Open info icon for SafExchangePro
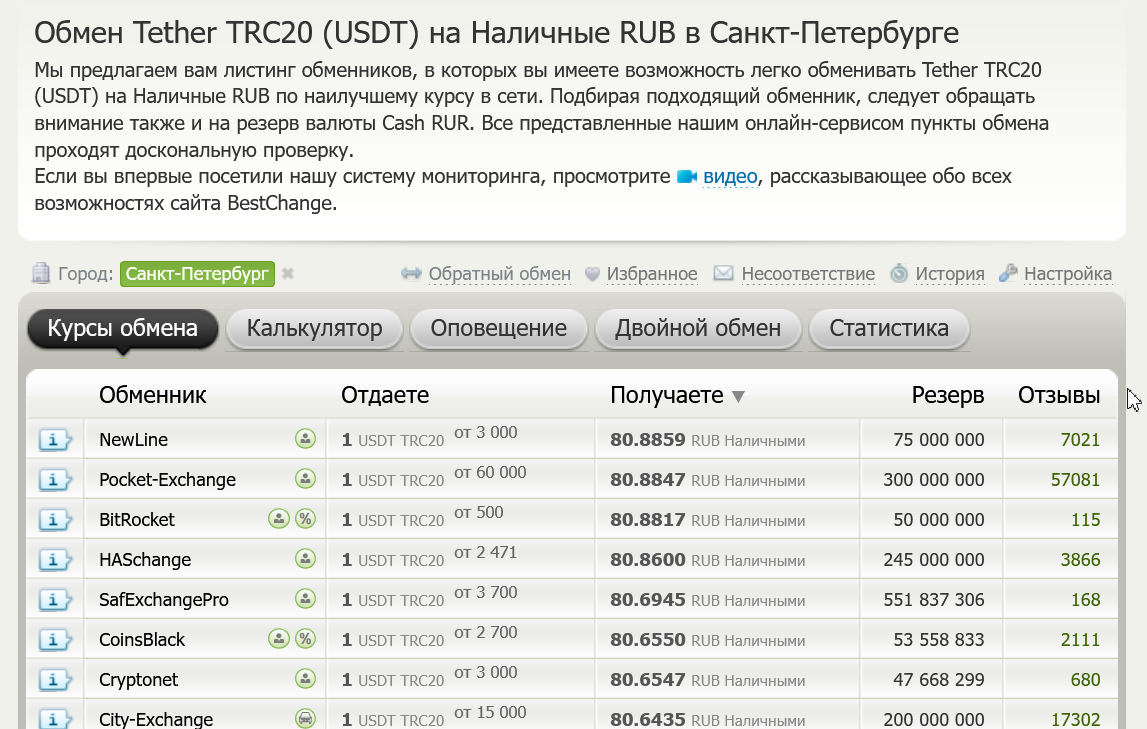This screenshot has width=1147, height=729. 55,600
